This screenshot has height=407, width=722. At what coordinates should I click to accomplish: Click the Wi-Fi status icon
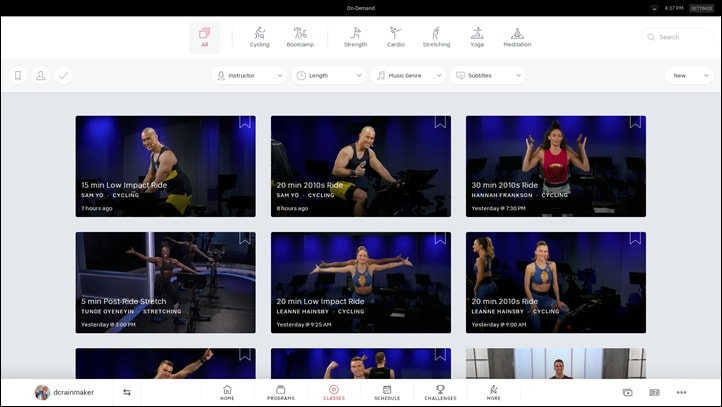click(654, 8)
